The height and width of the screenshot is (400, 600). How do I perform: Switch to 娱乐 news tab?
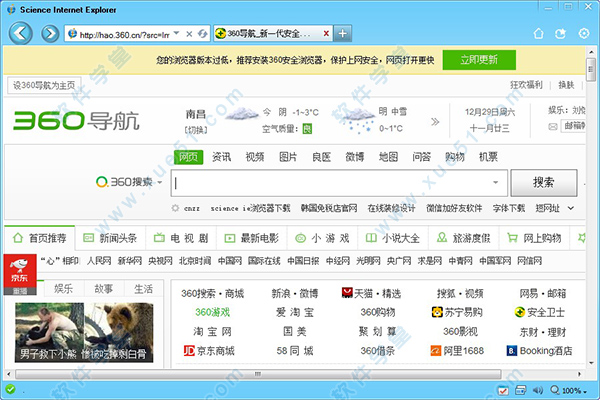tap(64, 289)
